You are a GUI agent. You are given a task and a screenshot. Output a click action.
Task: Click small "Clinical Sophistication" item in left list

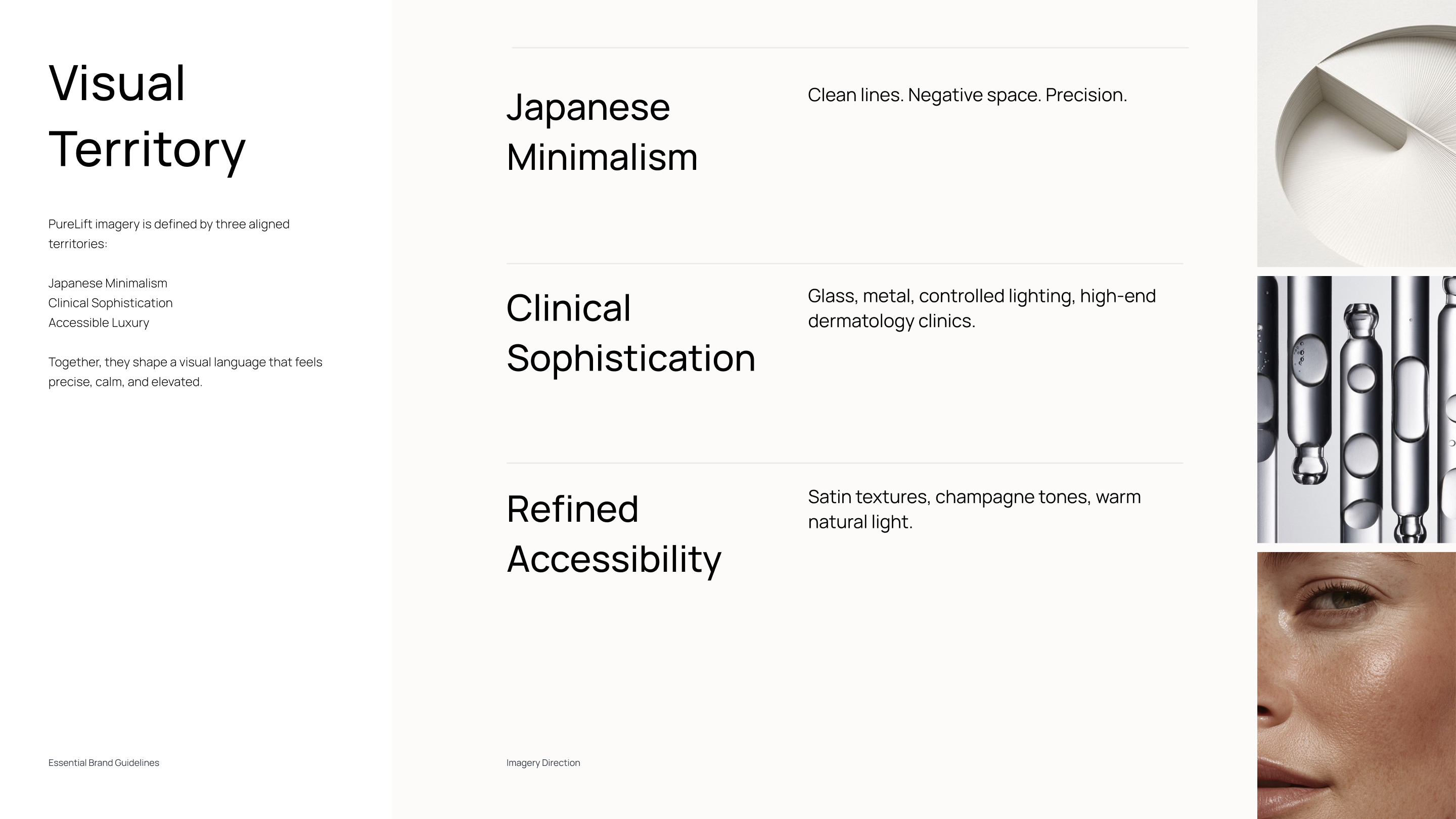pyautogui.click(x=110, y=303)
